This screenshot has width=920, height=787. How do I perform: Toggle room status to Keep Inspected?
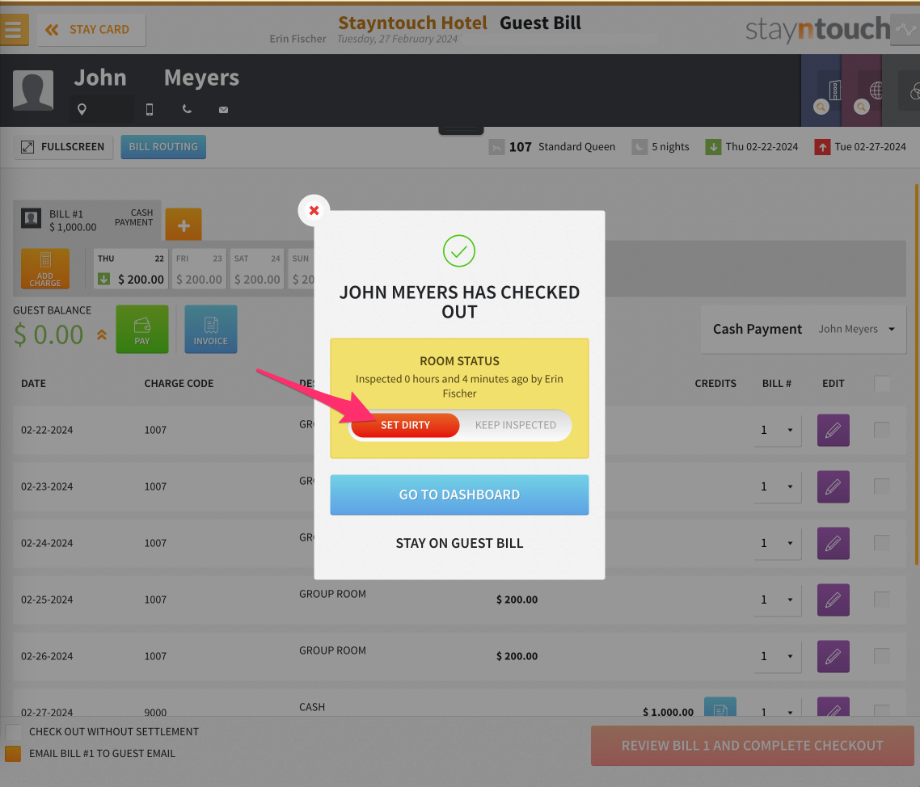point(515,425)
